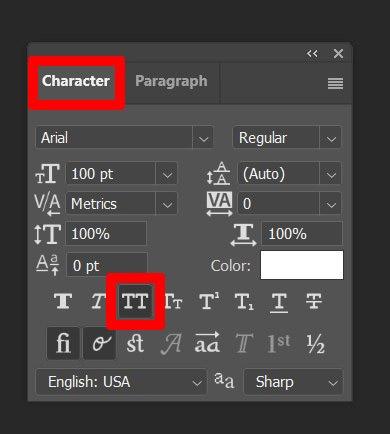Enable Fractions OpenType button
The height and width of the screenshot is (434, 390).
[315, 343]
